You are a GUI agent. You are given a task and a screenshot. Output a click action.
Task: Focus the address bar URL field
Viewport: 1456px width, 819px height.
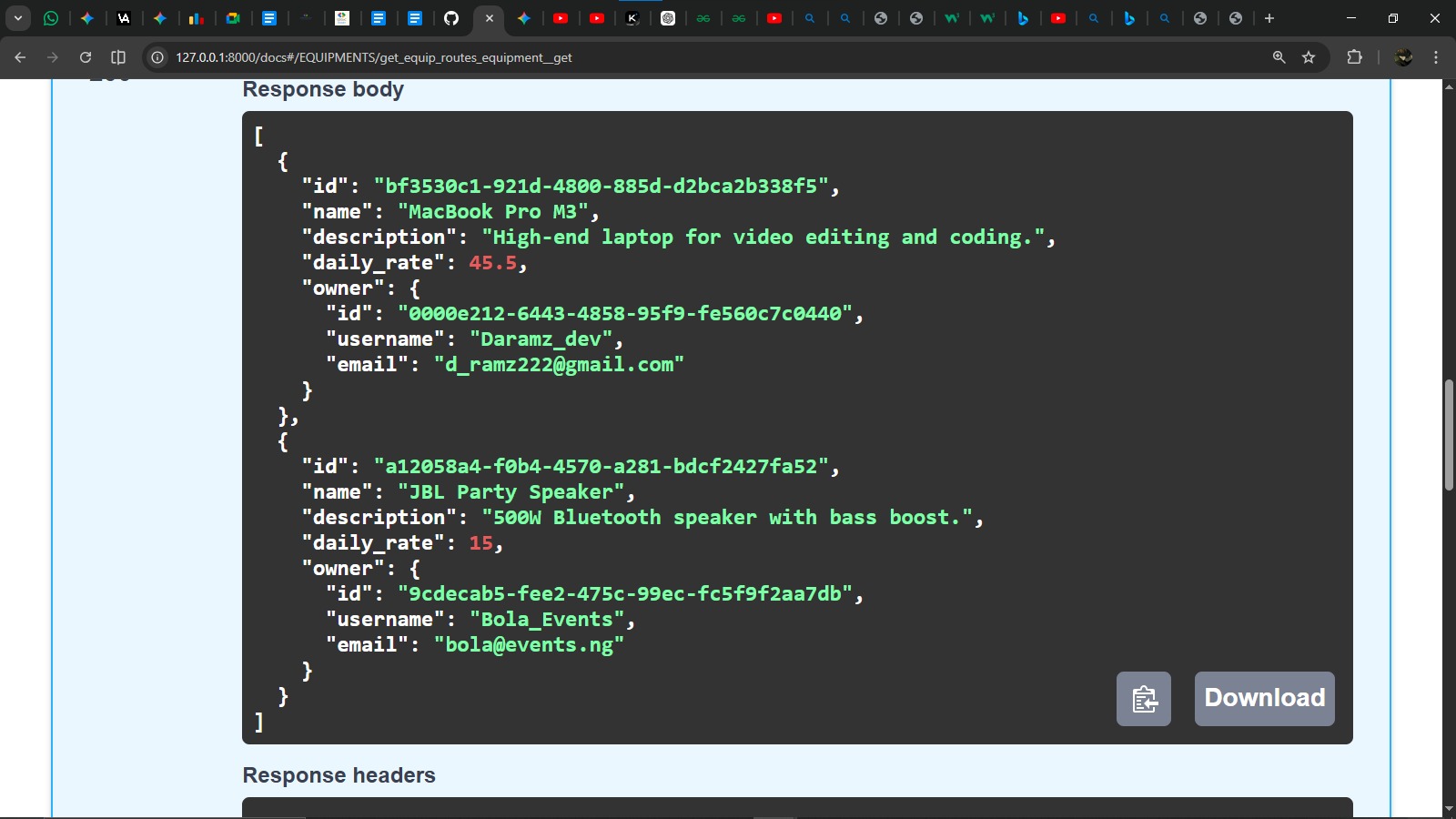tap(637, 57)
